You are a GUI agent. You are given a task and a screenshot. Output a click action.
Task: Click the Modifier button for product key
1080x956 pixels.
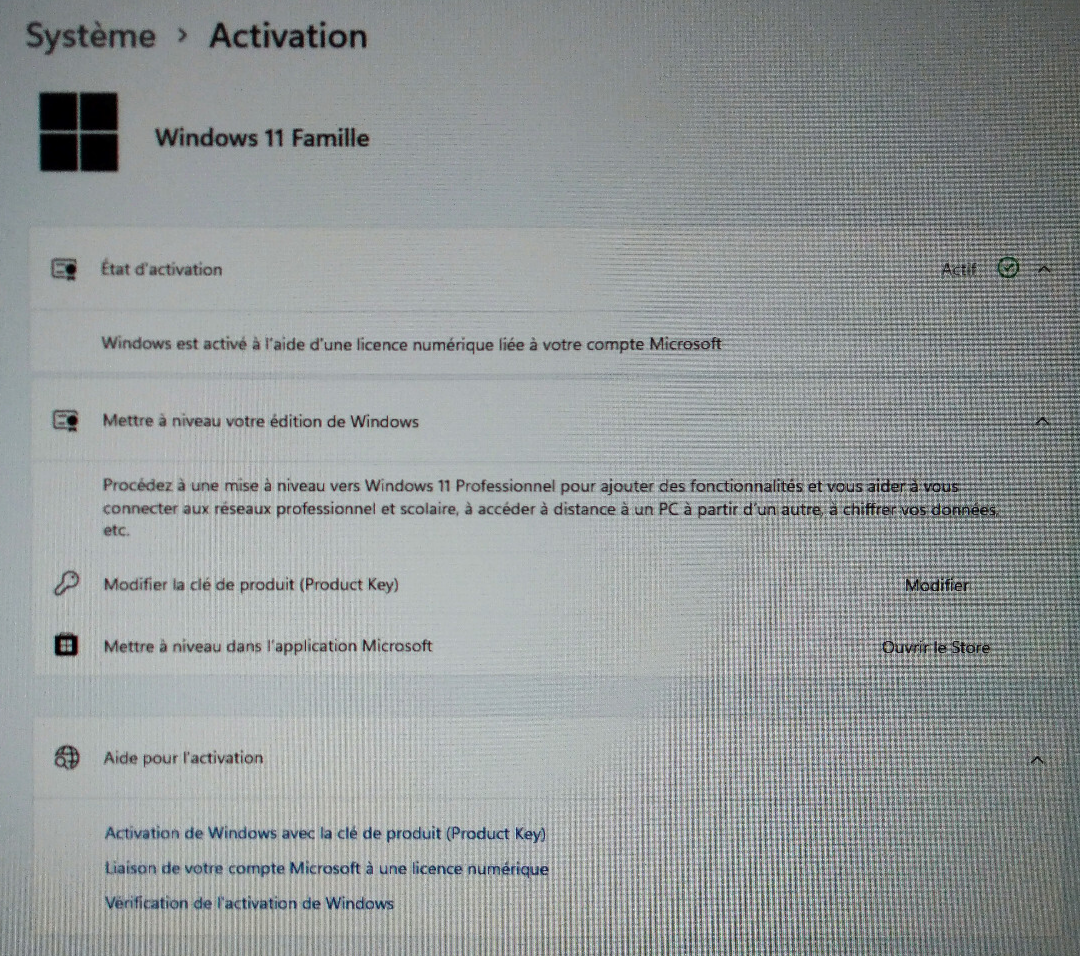[x=936, y=585]
